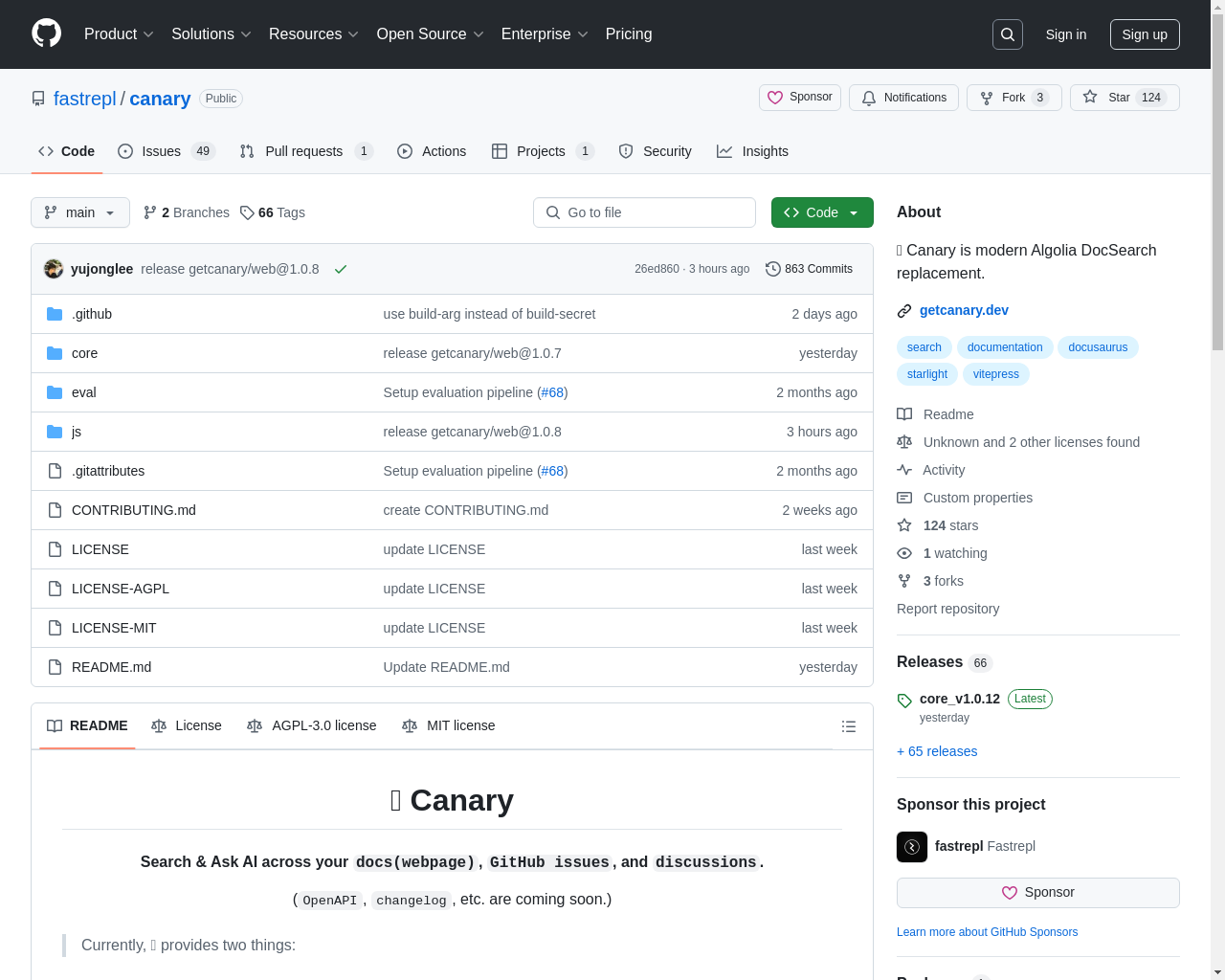1225x980 pixels.
Task: Open the Actions tab
Action: [x=432, y=151]
